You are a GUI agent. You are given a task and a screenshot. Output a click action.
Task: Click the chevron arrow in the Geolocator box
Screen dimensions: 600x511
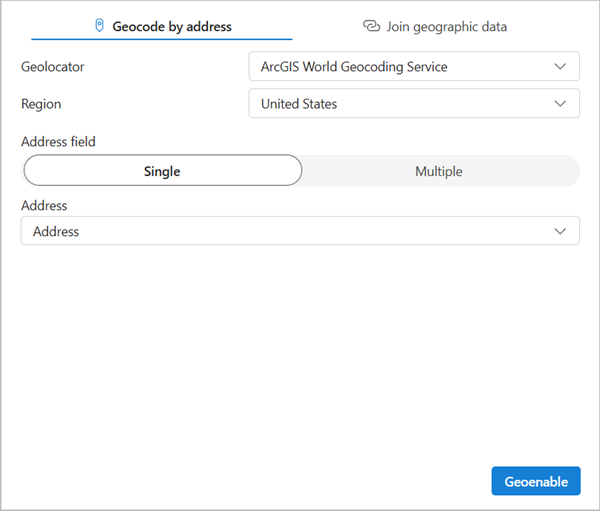[x=559, y=67]
